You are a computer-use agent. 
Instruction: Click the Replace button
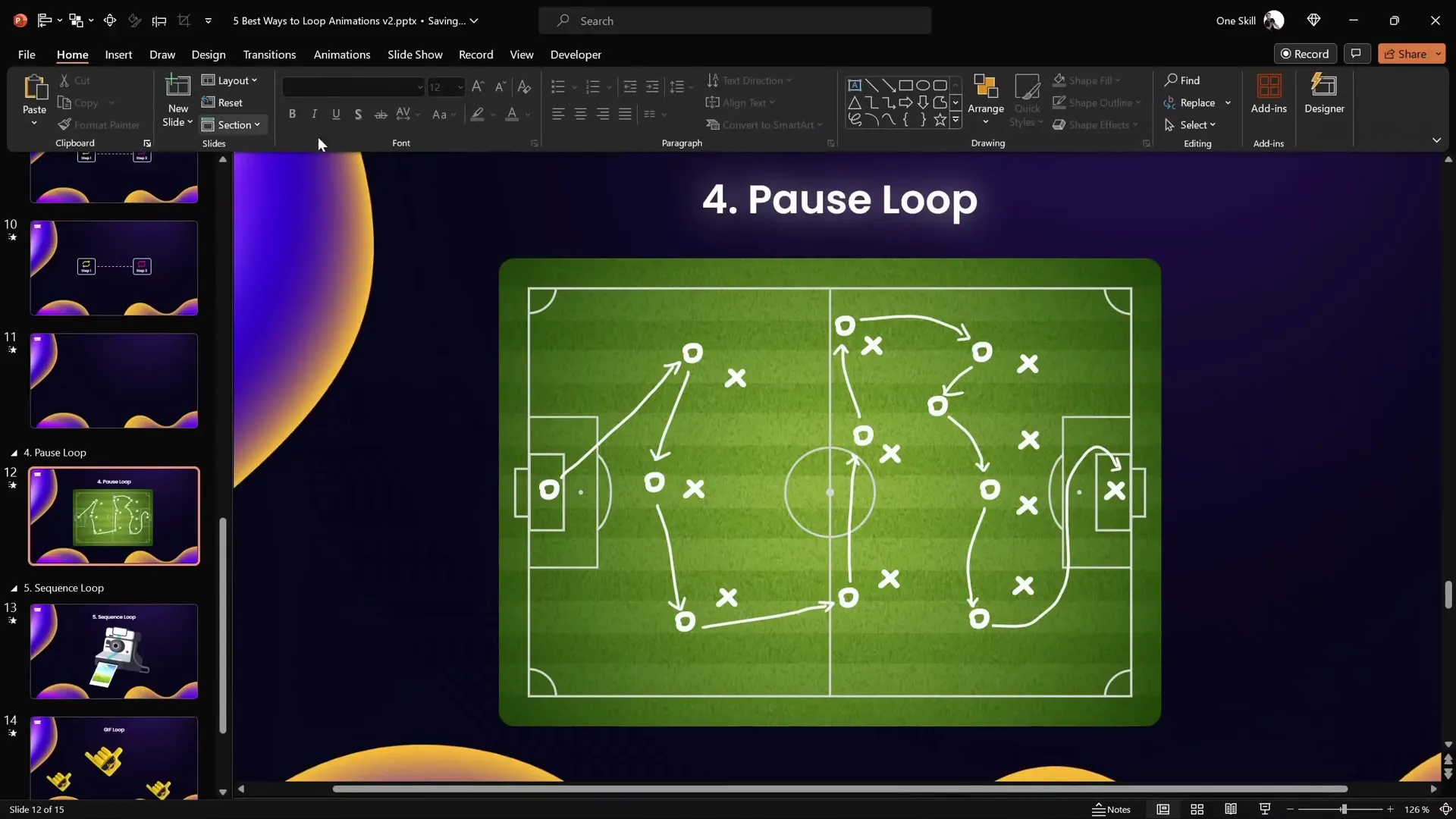pos(1190,103)
